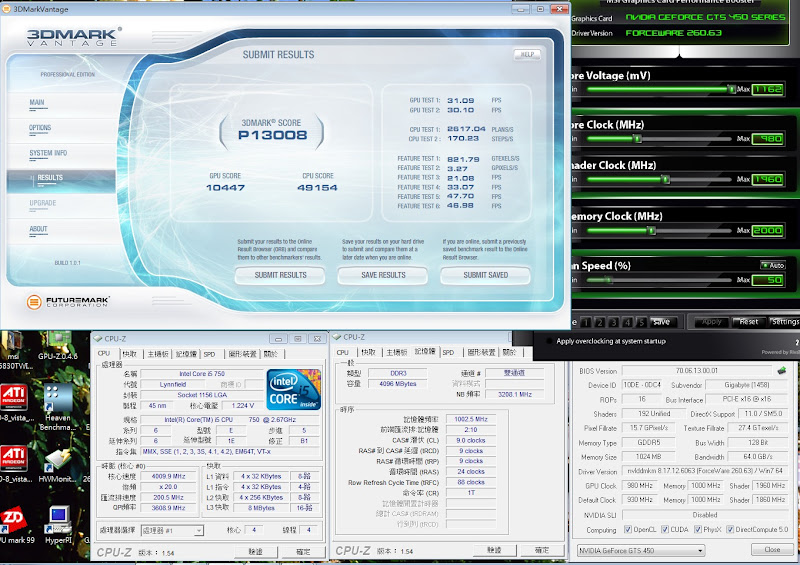Viewport: 800px width, 565px height.
Task: Click the Futuremark Corporation logo
Action: click(x=68, y=302)
